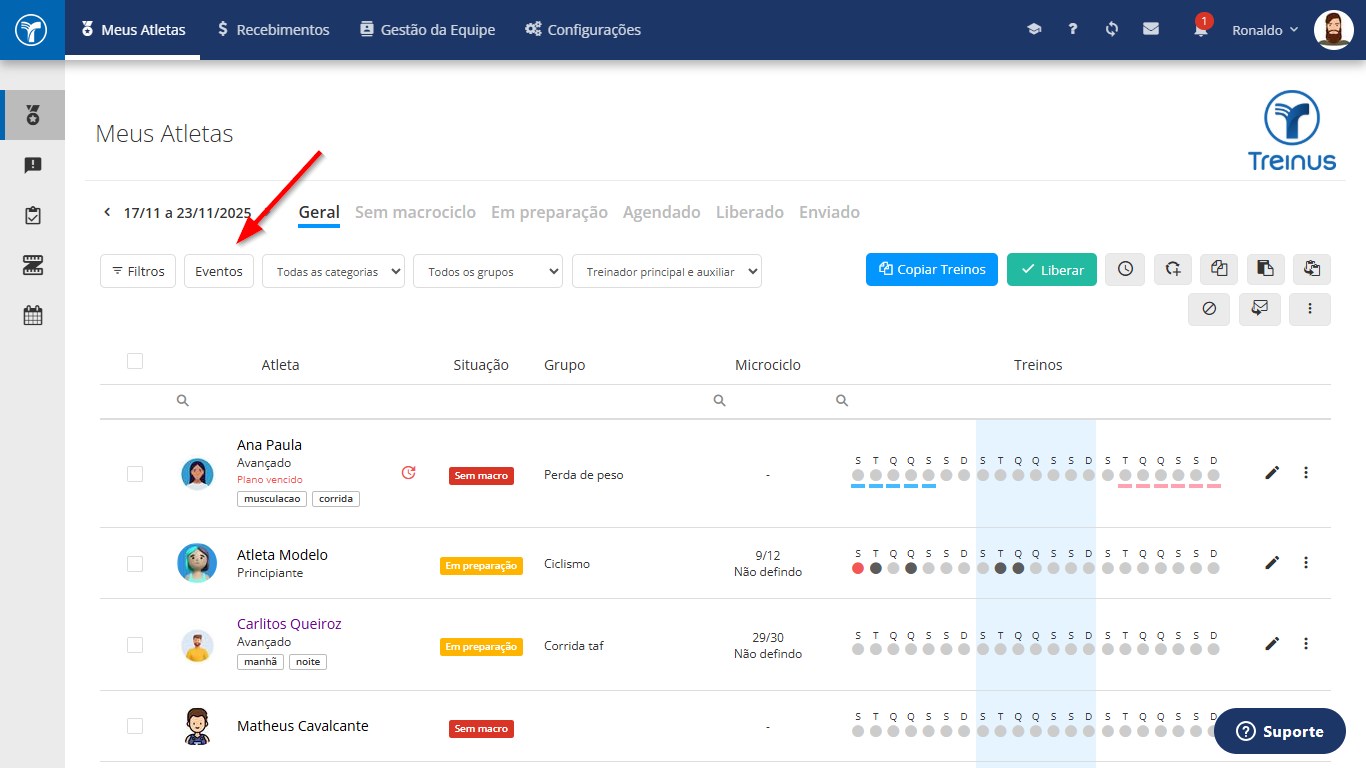1366x768 pixels.
Task: Open the Z-strip sidebar icon
Action: [33, 265]
